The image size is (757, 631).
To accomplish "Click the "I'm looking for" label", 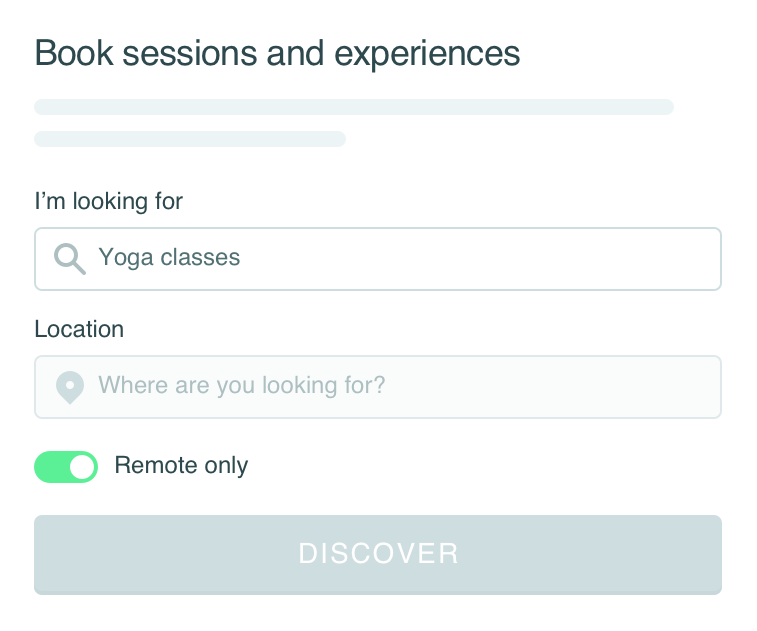I will click(x=109, y=201).
